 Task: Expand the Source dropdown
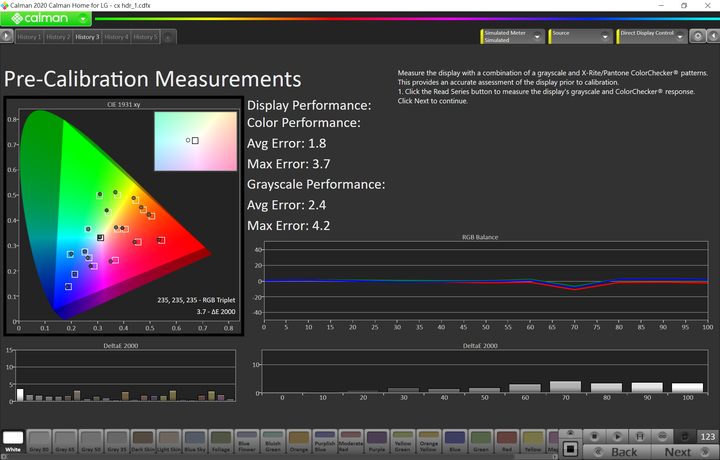click(x=605, y=37)
